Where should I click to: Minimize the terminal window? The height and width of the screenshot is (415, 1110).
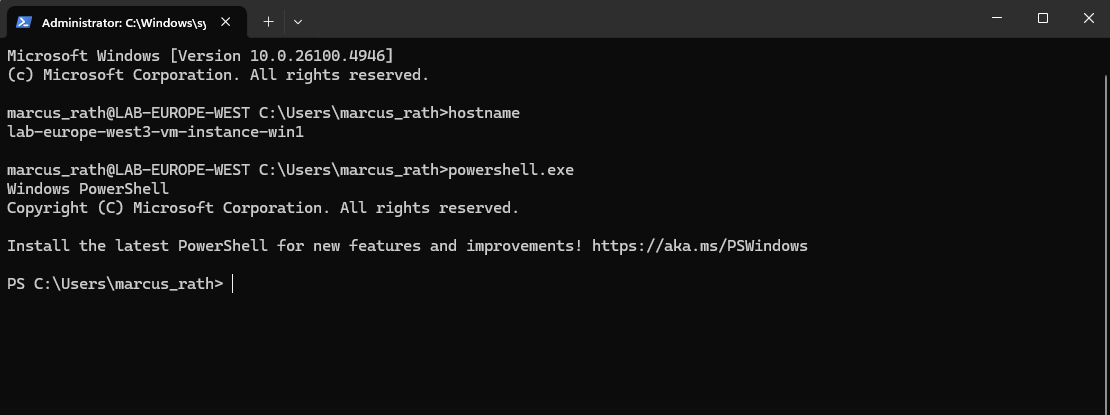click(997, 18)
